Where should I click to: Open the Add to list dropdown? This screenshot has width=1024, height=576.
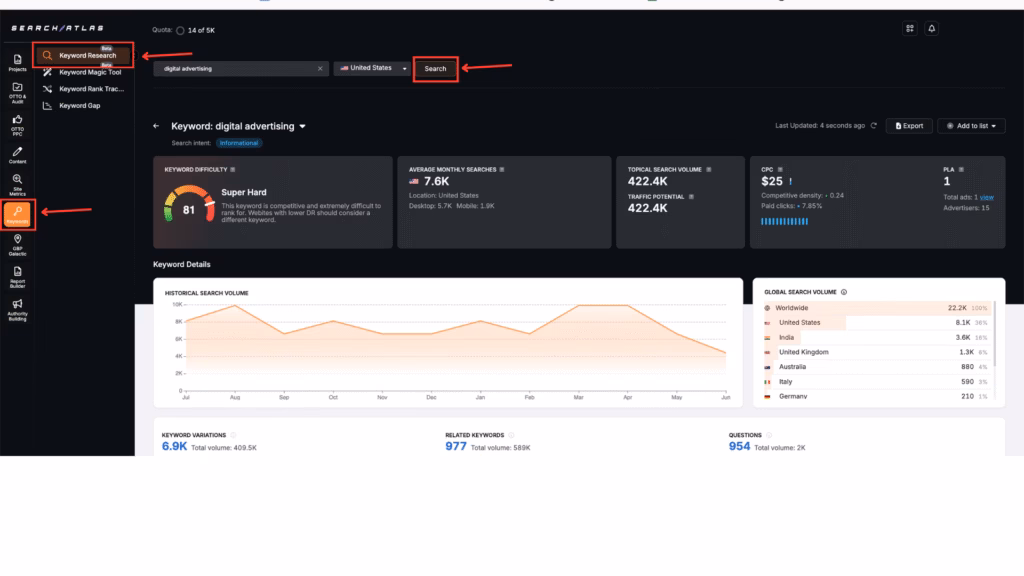pos(971,126)
